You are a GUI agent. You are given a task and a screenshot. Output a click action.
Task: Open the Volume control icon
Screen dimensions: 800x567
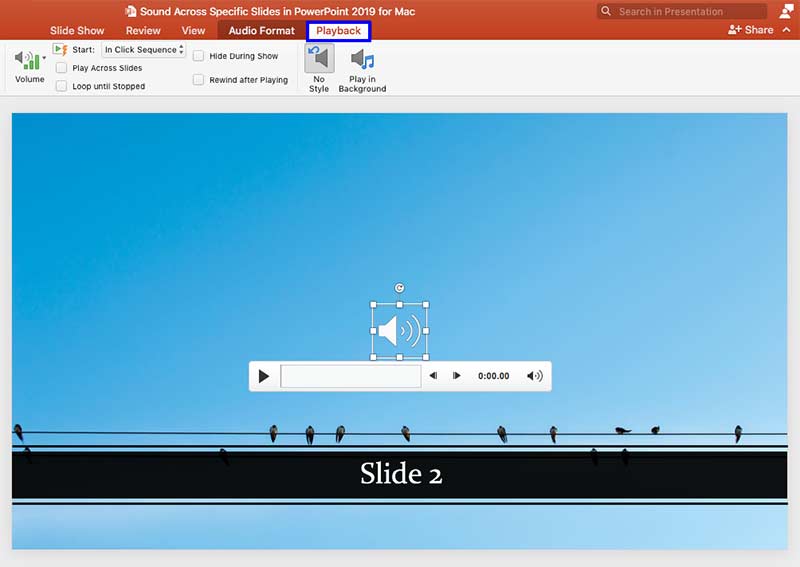(27, 60)
